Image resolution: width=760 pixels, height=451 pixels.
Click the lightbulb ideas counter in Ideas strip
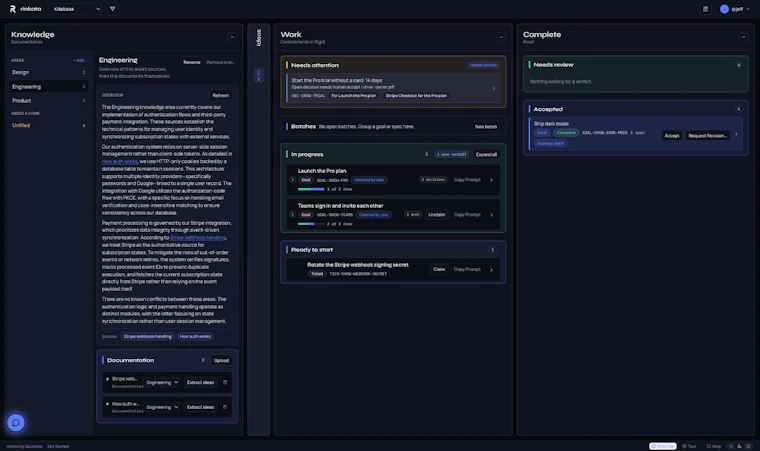click(x=258, y=75)
